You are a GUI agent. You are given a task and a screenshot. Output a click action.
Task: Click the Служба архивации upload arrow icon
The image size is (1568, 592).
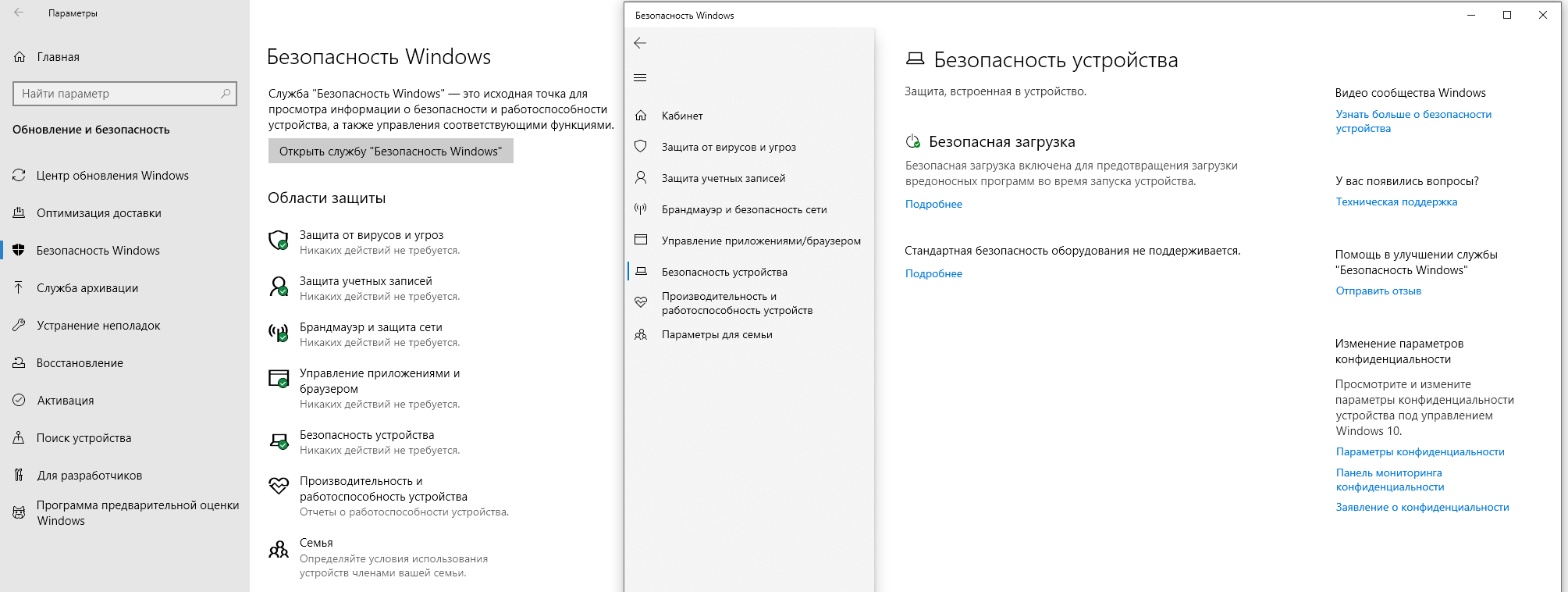19,288
